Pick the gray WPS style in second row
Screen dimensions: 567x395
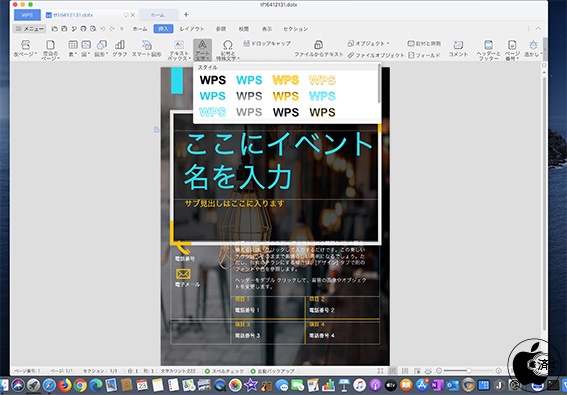pyautogui.click(x=249, y=96)
